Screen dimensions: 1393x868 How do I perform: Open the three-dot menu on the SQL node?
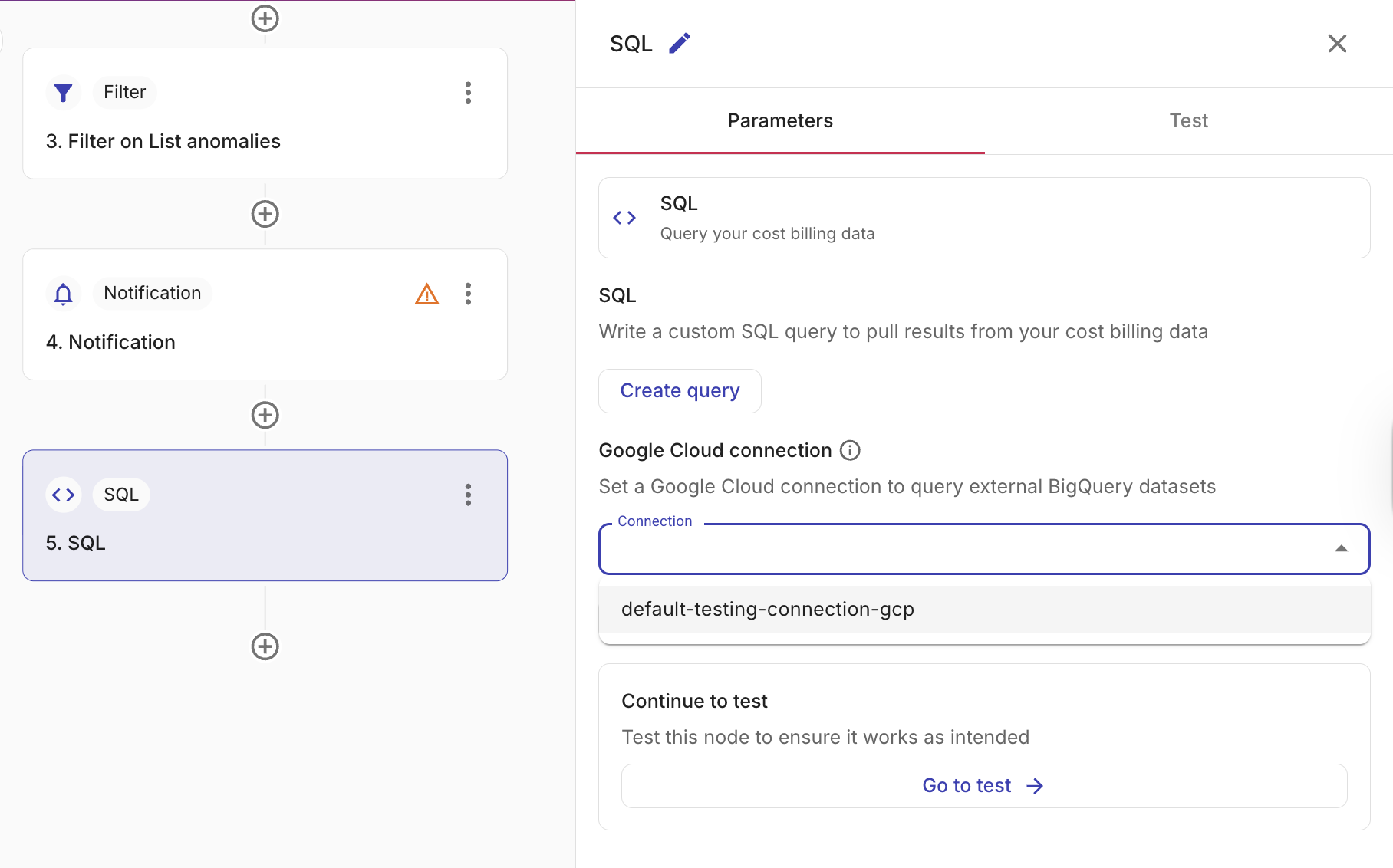coord(468,495)
